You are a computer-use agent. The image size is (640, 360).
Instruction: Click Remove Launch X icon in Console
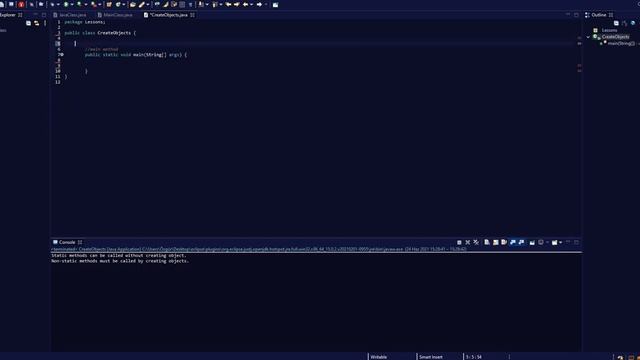(468, 242)
